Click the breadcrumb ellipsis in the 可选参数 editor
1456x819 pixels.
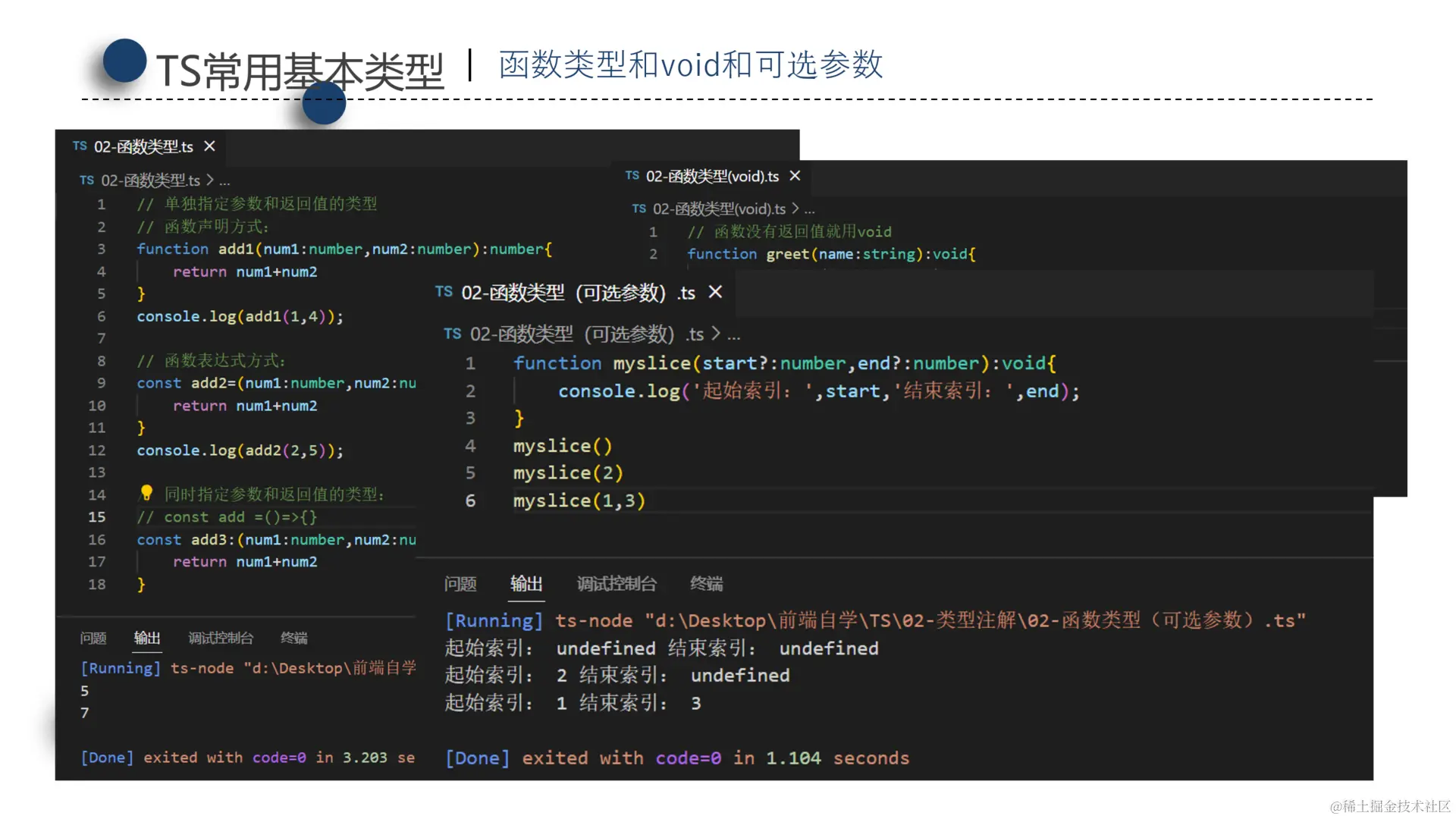733,334
